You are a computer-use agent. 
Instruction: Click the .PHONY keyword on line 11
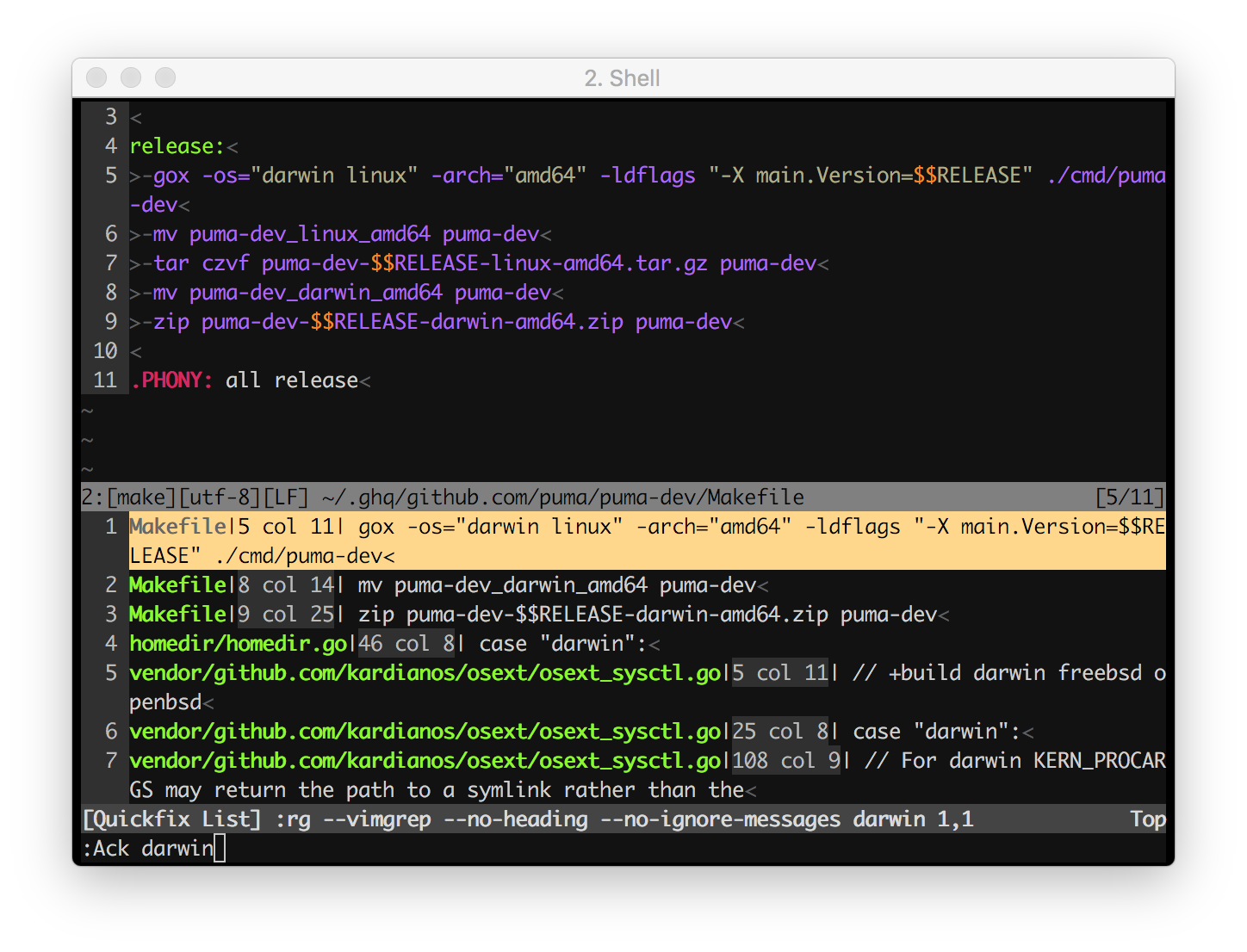click(x=171, y=380)
